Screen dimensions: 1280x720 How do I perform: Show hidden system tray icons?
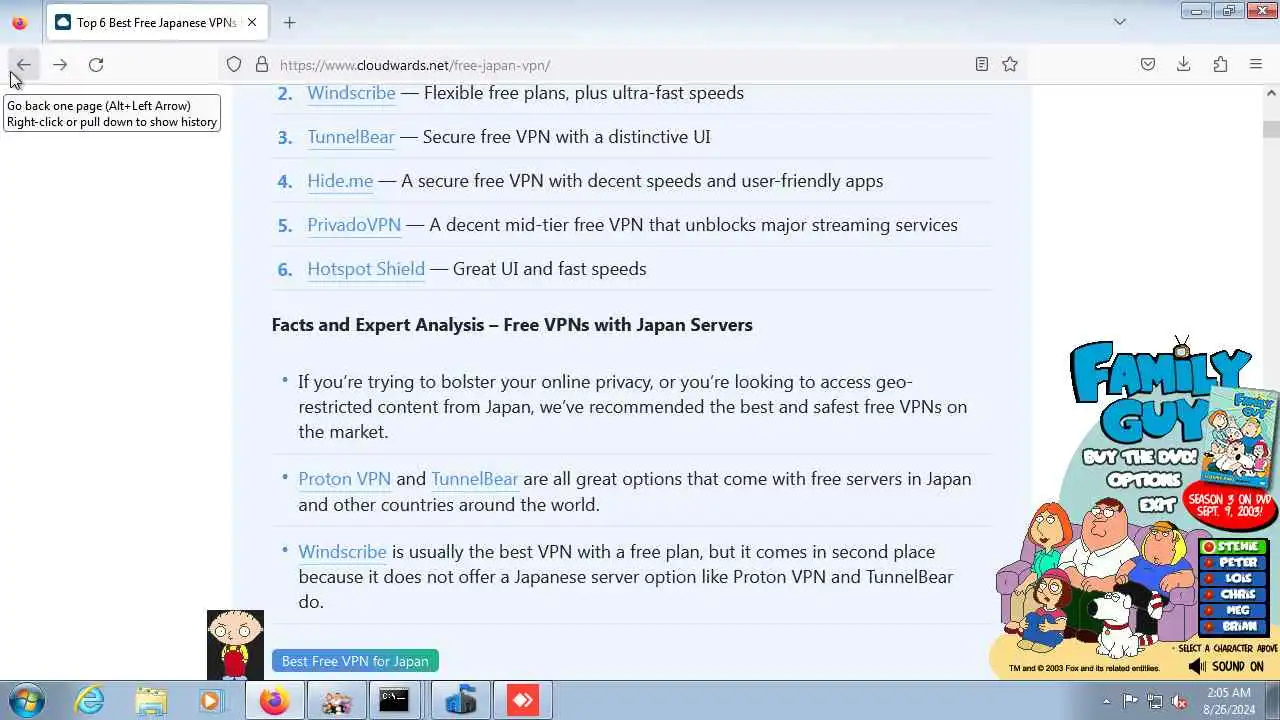[x=1106, y=701]
